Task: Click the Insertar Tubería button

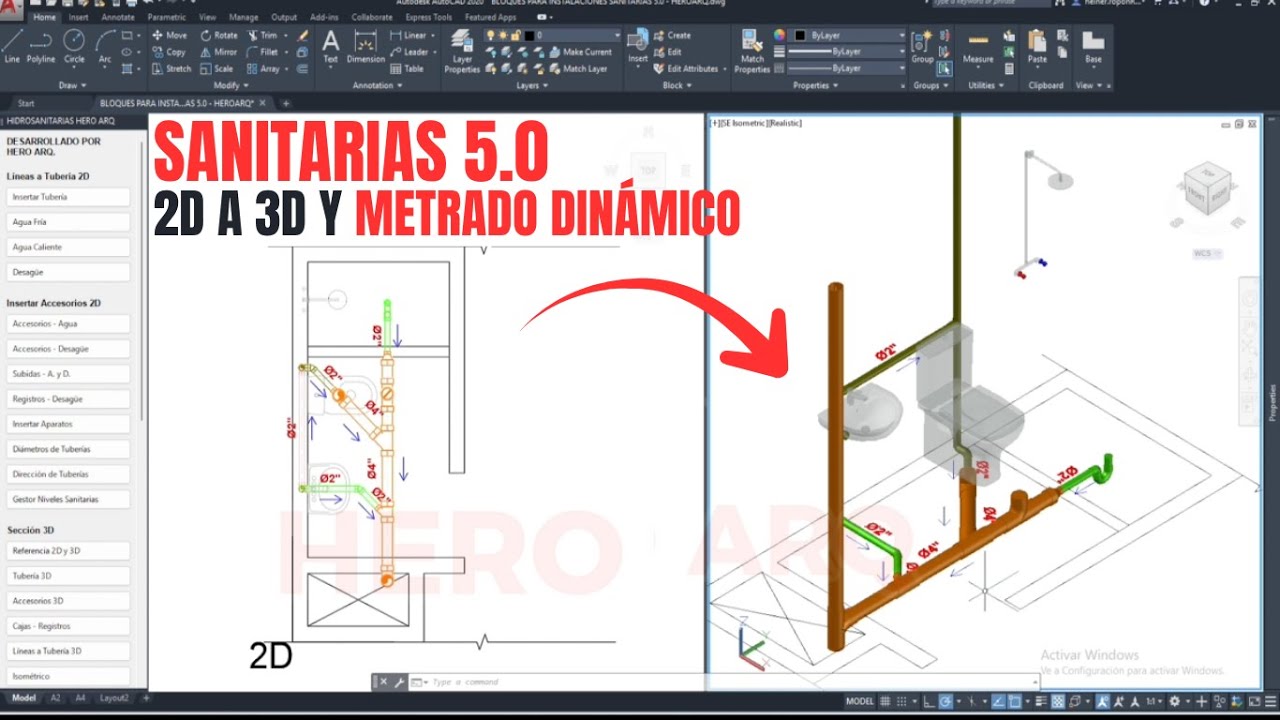Action: coord(68,197)
